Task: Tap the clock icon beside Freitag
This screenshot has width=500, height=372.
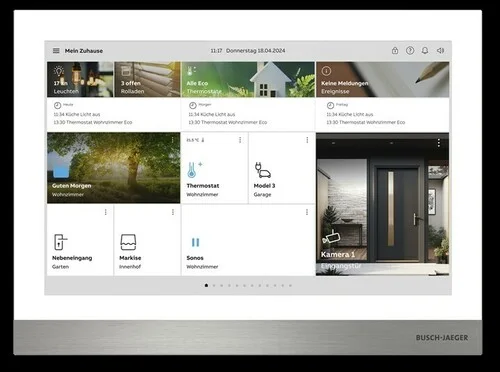Action: [x=330, y=105]
